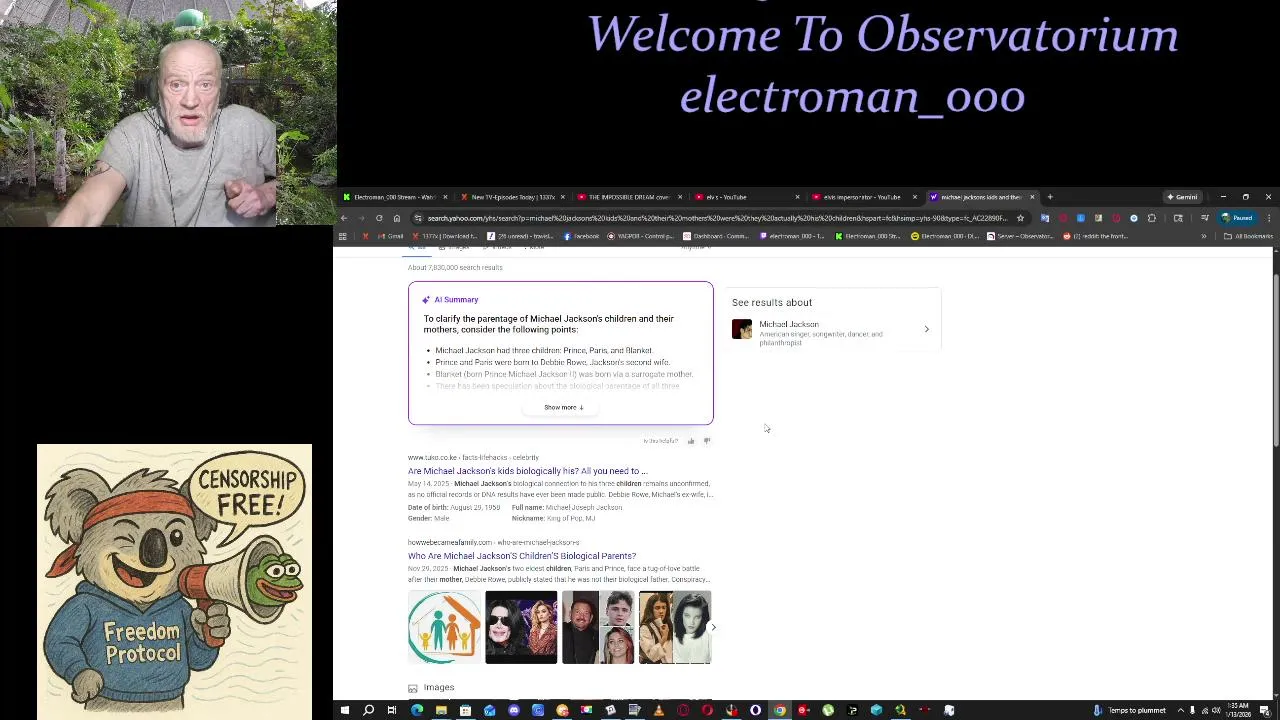This screenshot has width=1280, height=720.
Task: Open Windows notification center
Action: [1266, 711]
